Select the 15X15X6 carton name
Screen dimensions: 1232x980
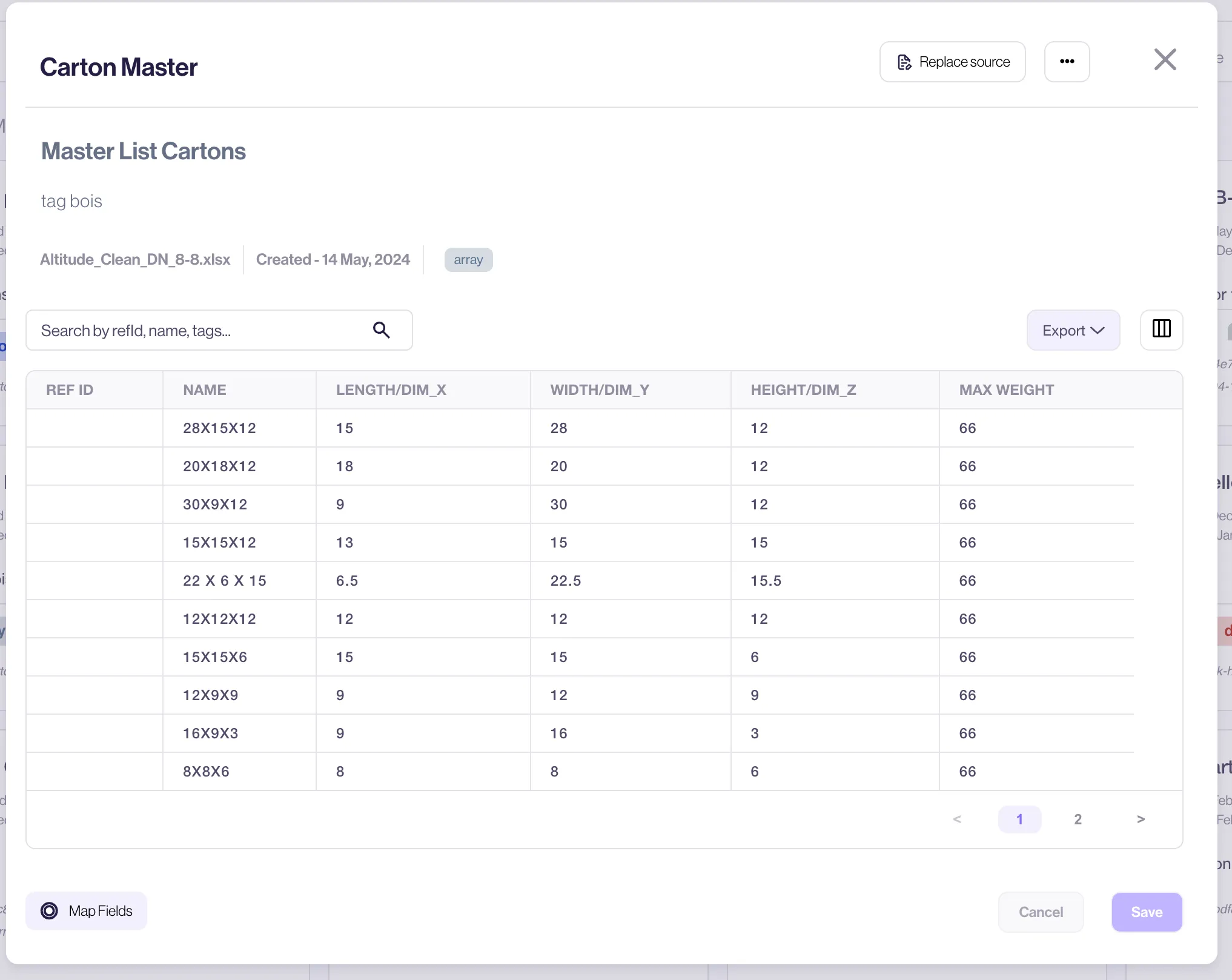[215, 657]
